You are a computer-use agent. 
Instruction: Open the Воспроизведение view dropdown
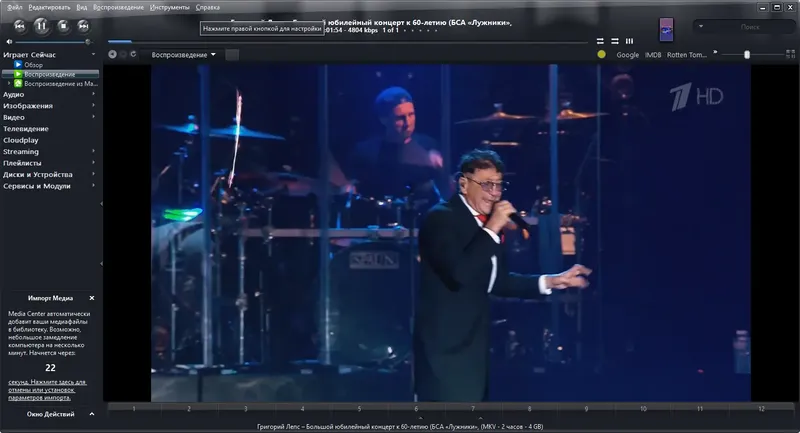tap(183, 55)
